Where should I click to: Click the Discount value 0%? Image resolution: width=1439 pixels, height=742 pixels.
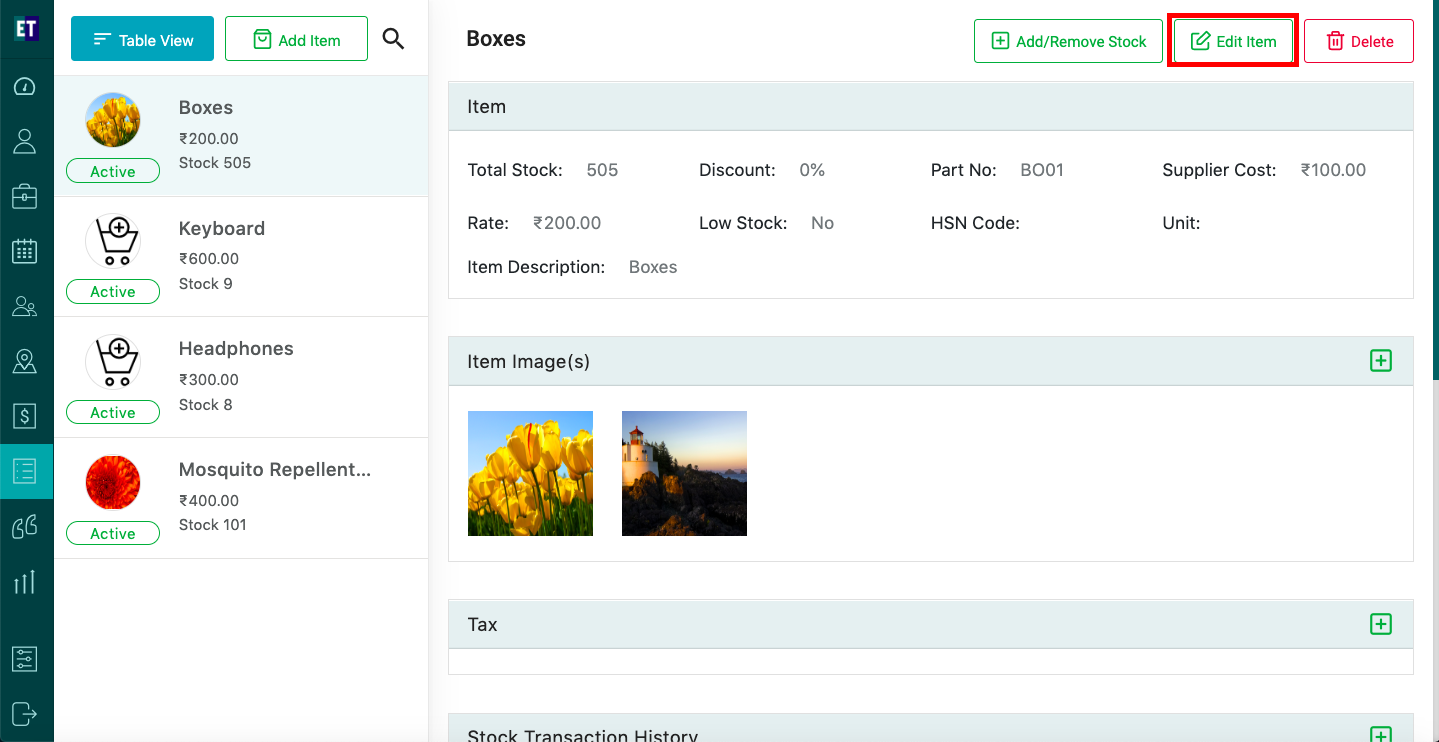click(812, 170)
